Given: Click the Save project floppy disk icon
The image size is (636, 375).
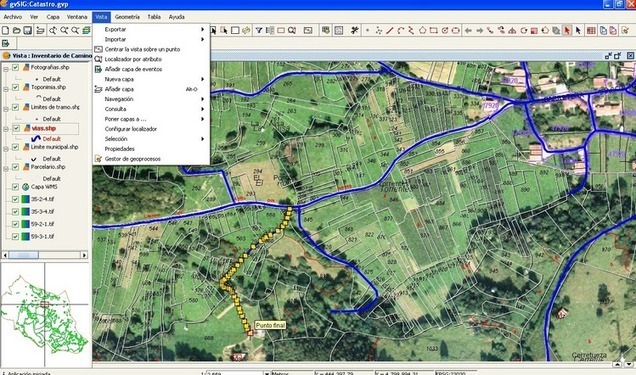Looking at the screenshot, I should click(x=28, y=30).
